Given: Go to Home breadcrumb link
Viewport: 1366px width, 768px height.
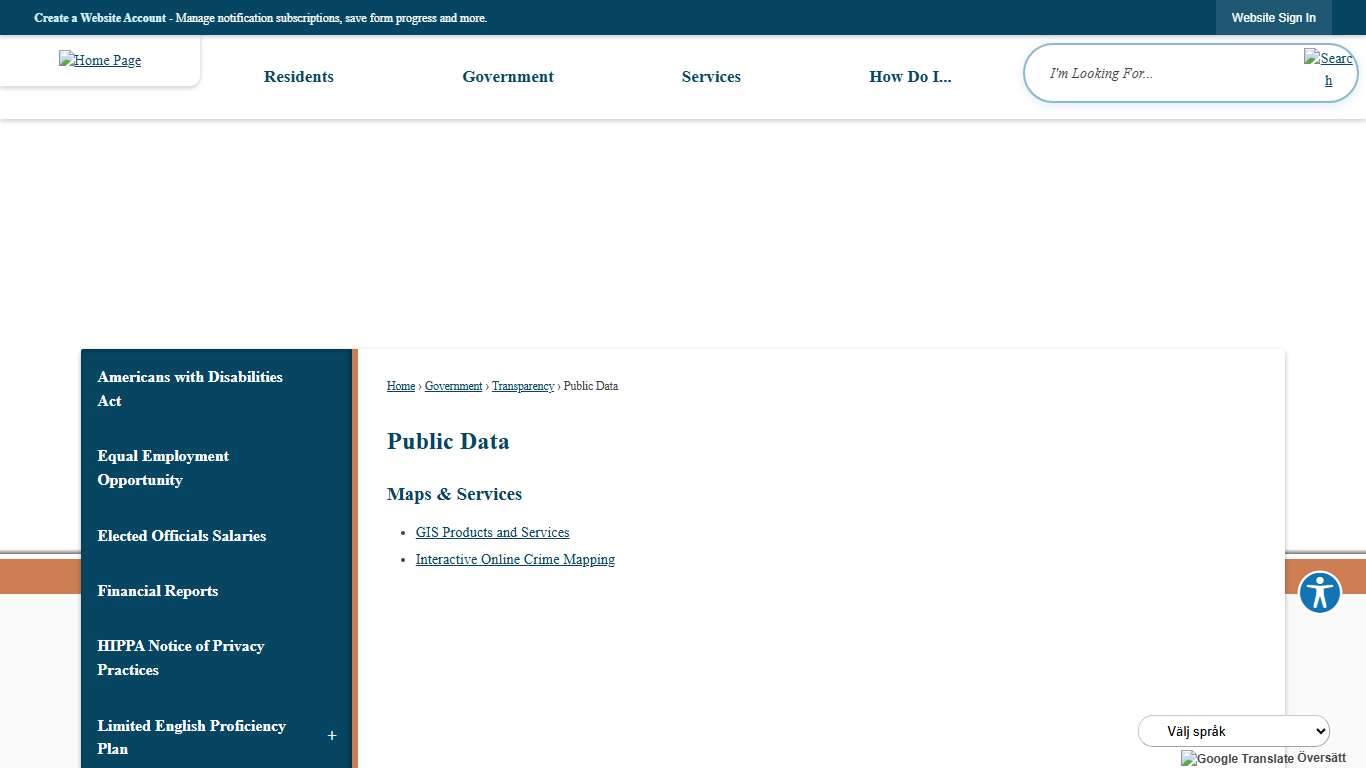Looking at the screenshot, I should click(x=400, y=386).
